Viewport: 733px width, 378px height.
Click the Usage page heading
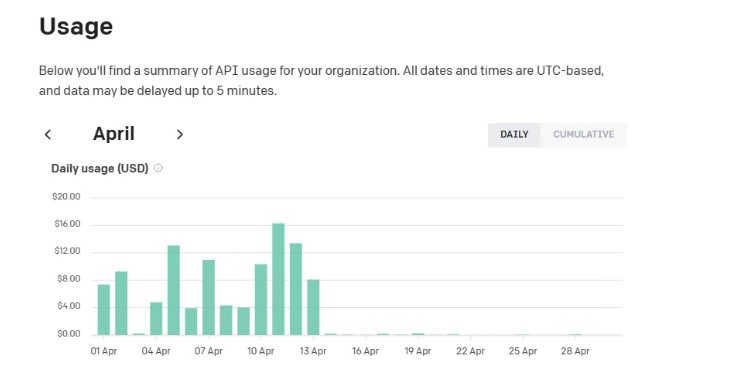(x=76, y=26)
